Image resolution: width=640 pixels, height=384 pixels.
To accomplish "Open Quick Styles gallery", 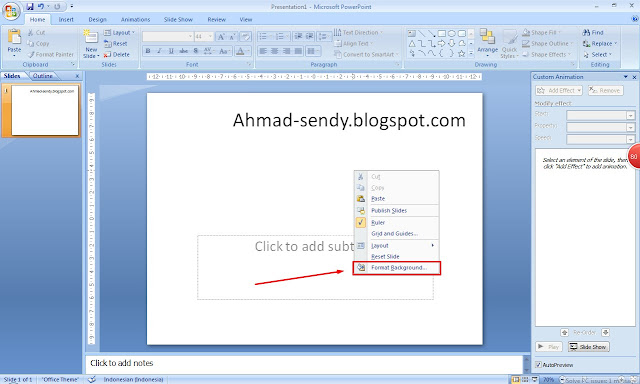I will pyautogui.click(x=509, y=44).
